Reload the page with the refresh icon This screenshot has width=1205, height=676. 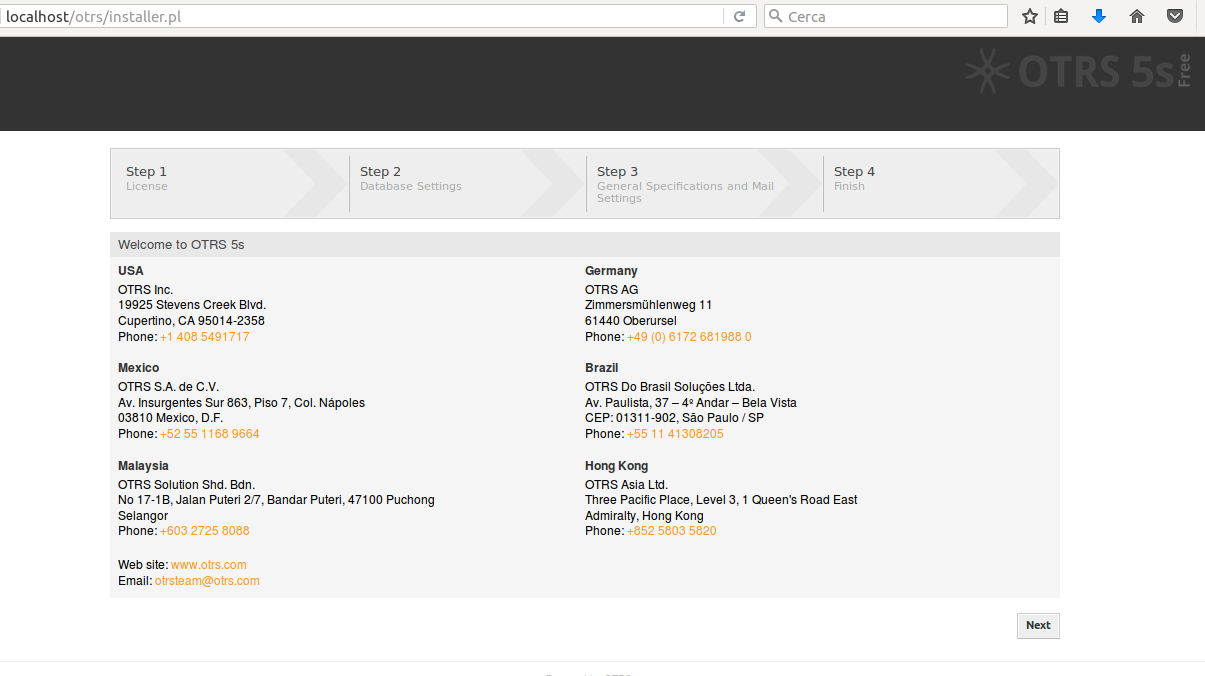(x=739, y=16)
